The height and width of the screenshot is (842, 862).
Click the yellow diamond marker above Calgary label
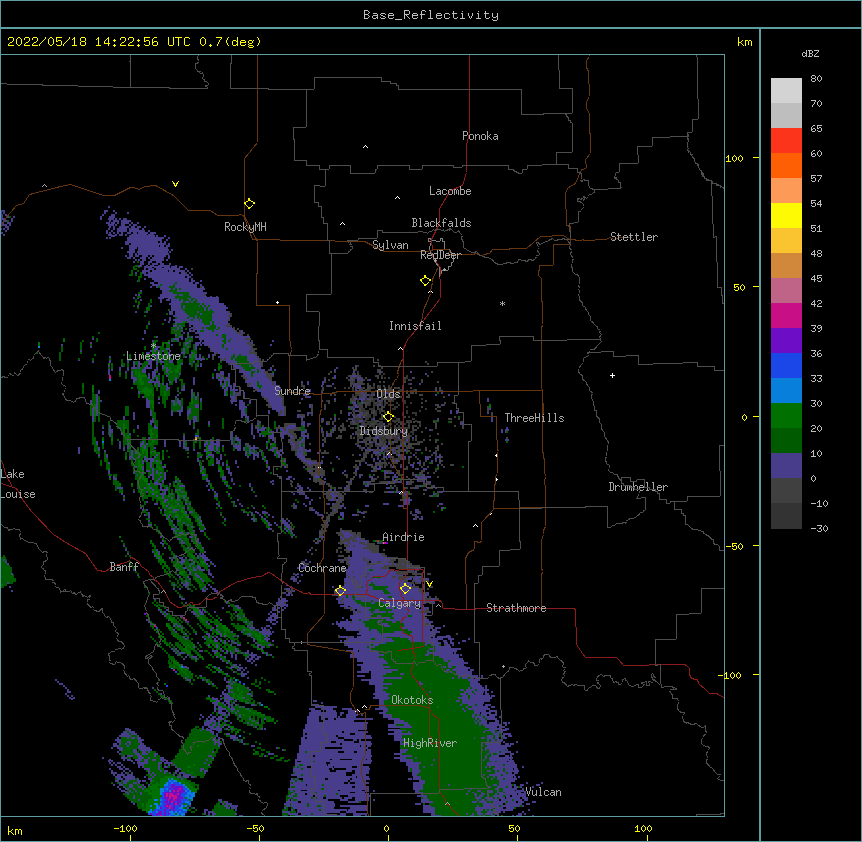pos(405,589)
